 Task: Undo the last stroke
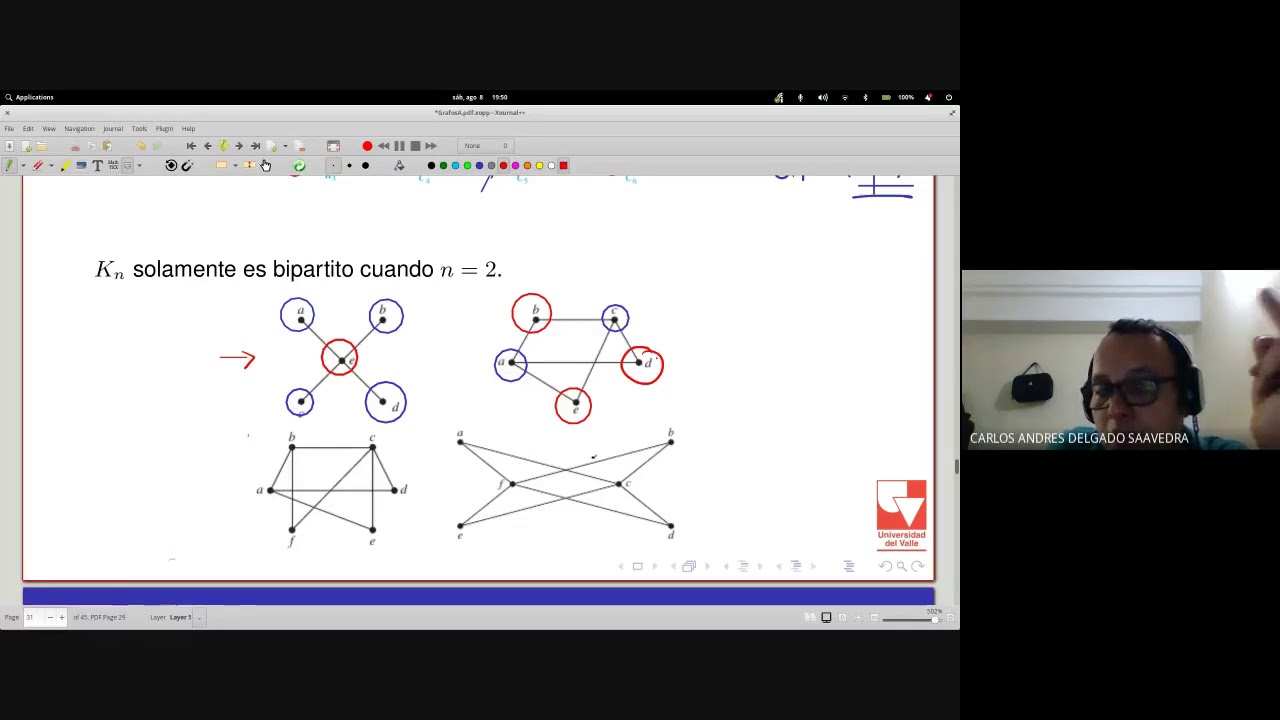[141, 146]
